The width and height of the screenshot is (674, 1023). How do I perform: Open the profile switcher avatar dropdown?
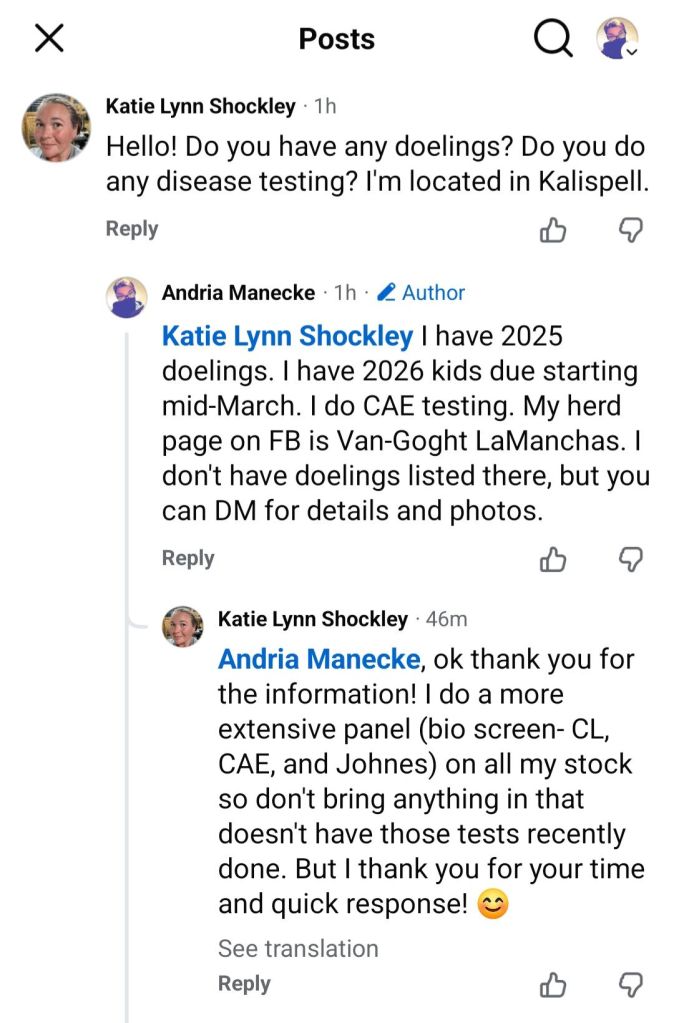pyautogui.click(x=618, y=39)
